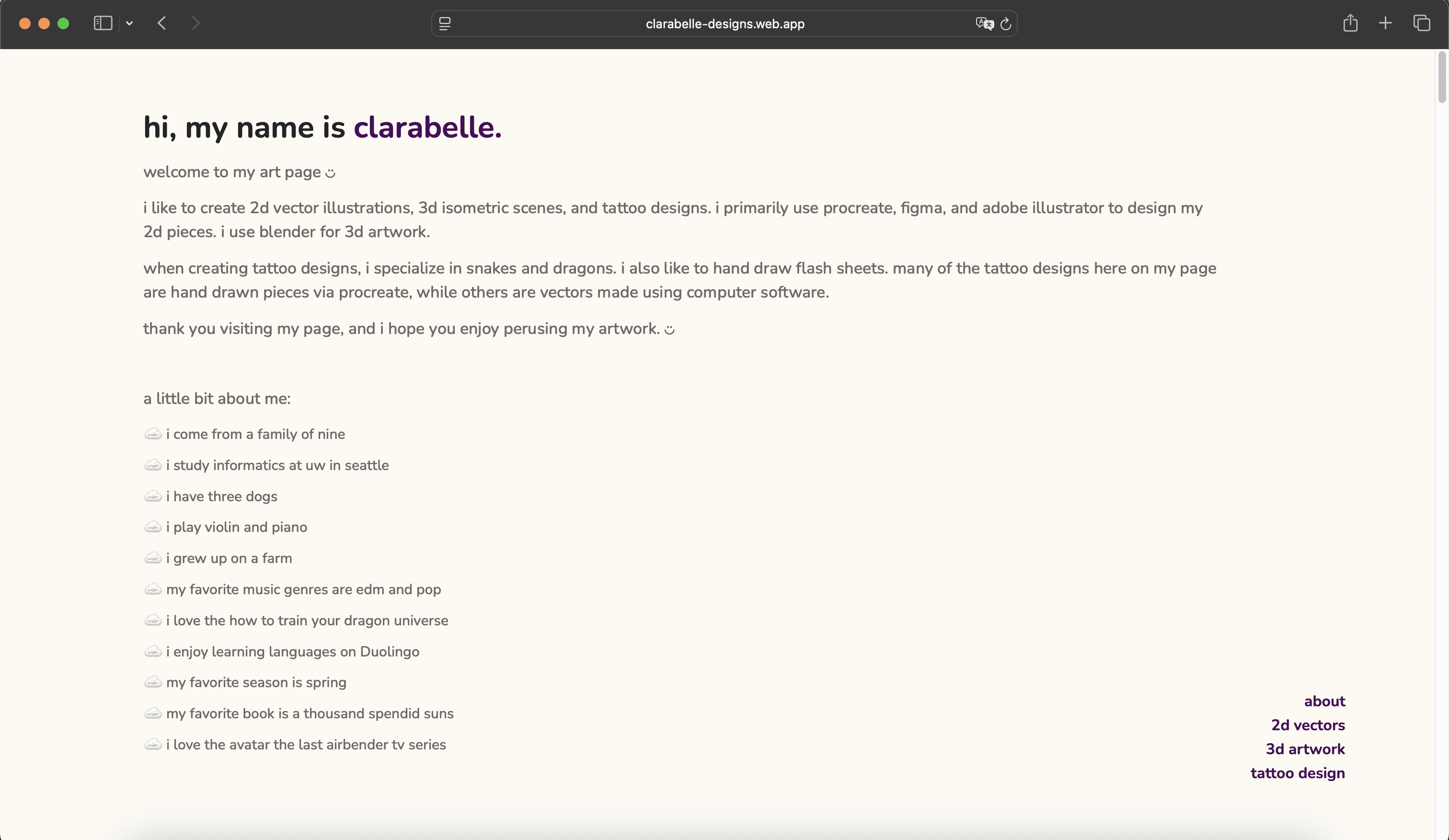Go forward to the next page
The height and width of the screenshot is (840, 1449).
195,23
